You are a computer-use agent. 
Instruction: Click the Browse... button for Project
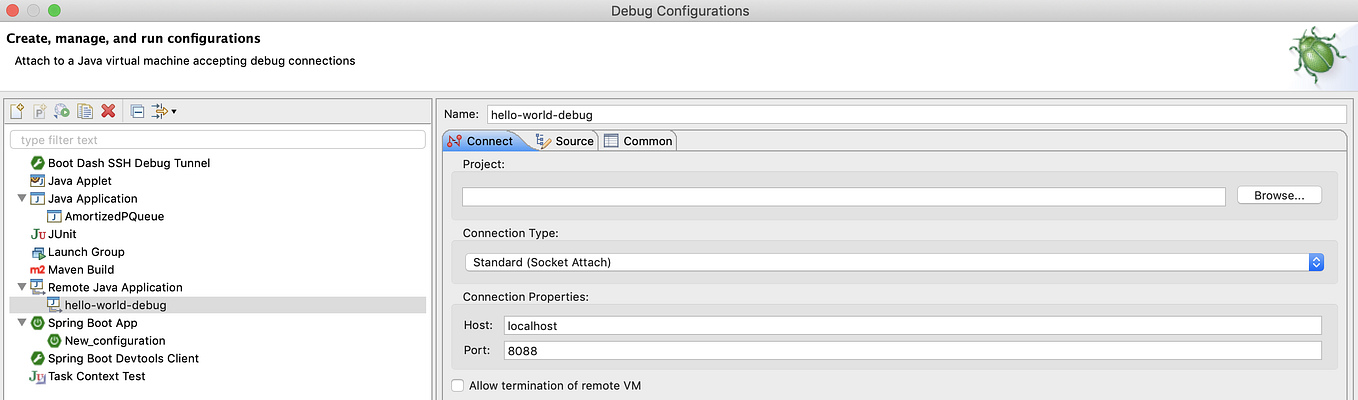point(1279,196)
